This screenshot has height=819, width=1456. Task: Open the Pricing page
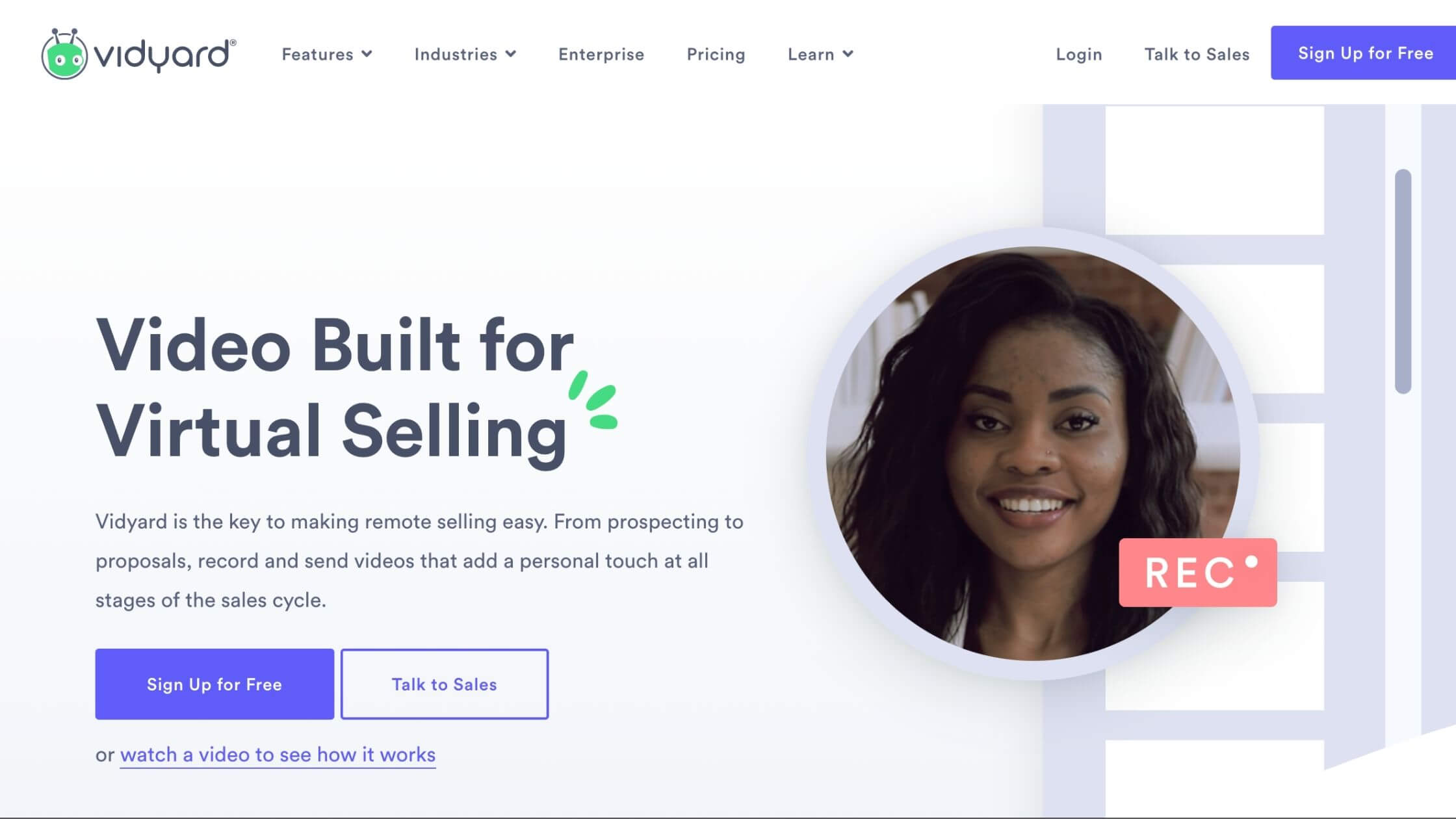pyautogui.click(x=716, y=54)
